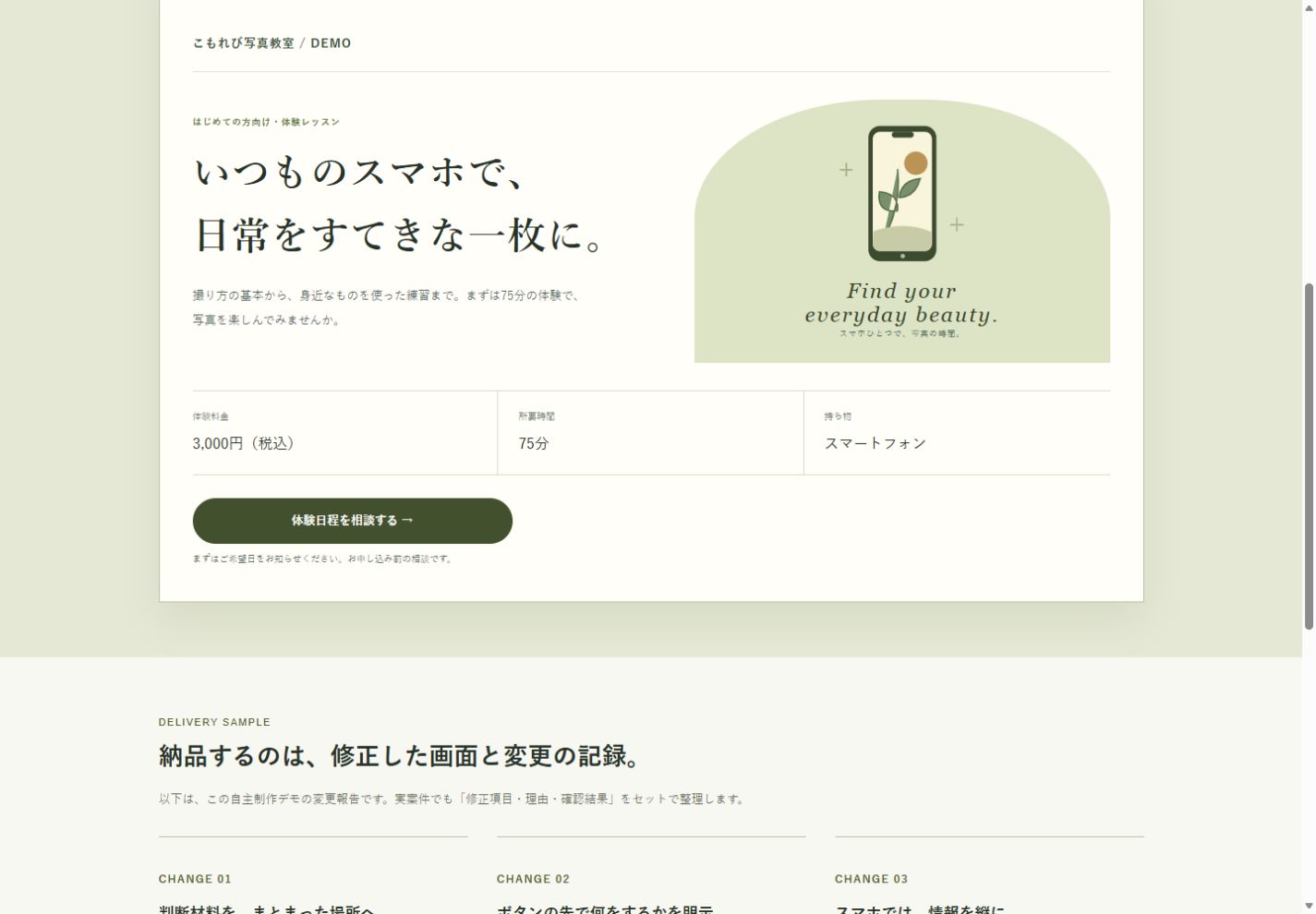The height and width of the screenshot is (914, 1316).
Task: Click the headline いつものスマホで、
Action: point(360,173)
